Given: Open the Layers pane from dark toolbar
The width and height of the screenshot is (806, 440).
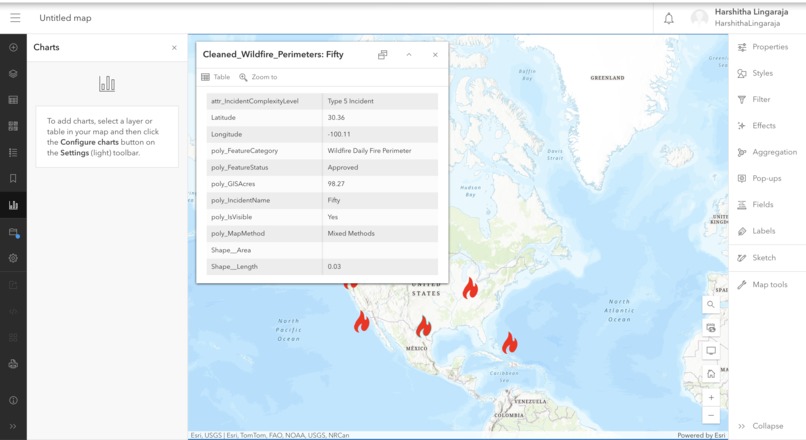Looking at the screenshot, I should 13,74.
